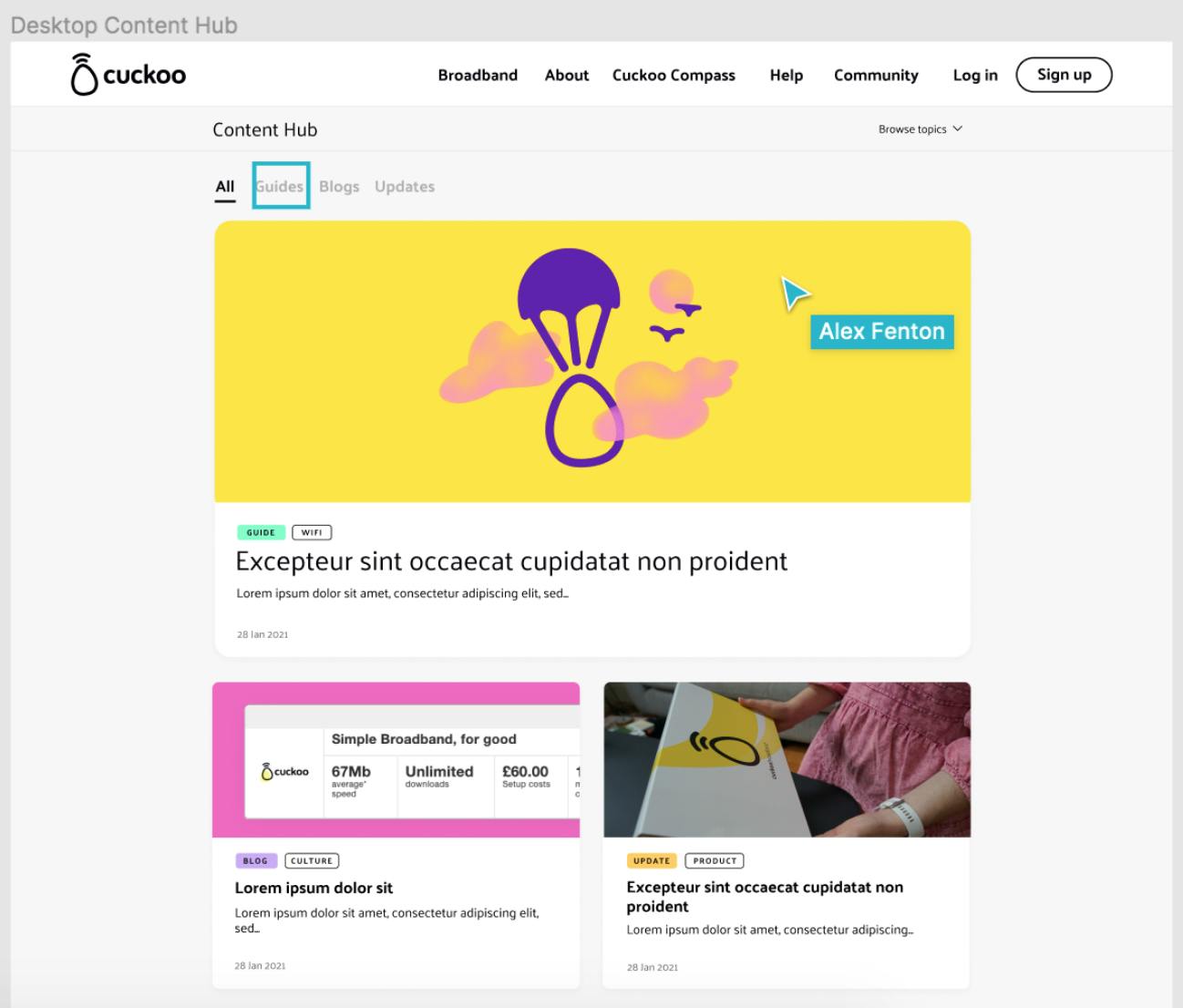Click the Help navigation link

pos(787,75)
